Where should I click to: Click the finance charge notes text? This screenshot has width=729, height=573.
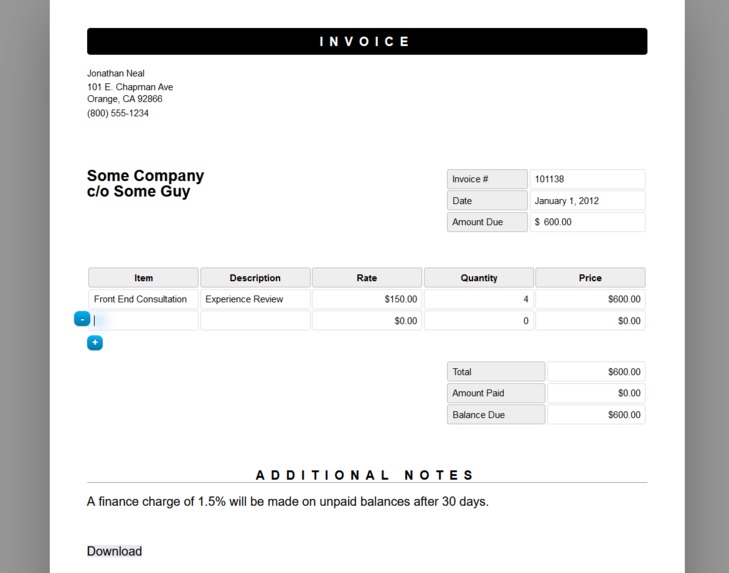[x=288, y=501]
